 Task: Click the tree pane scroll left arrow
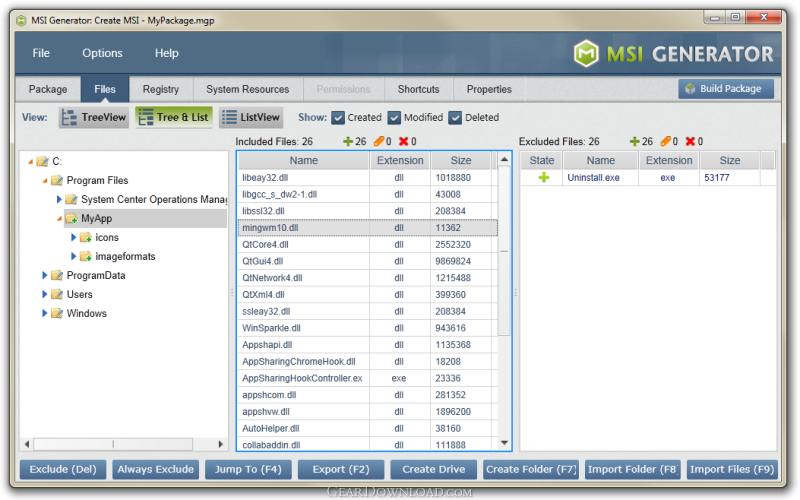pos(27,444)
